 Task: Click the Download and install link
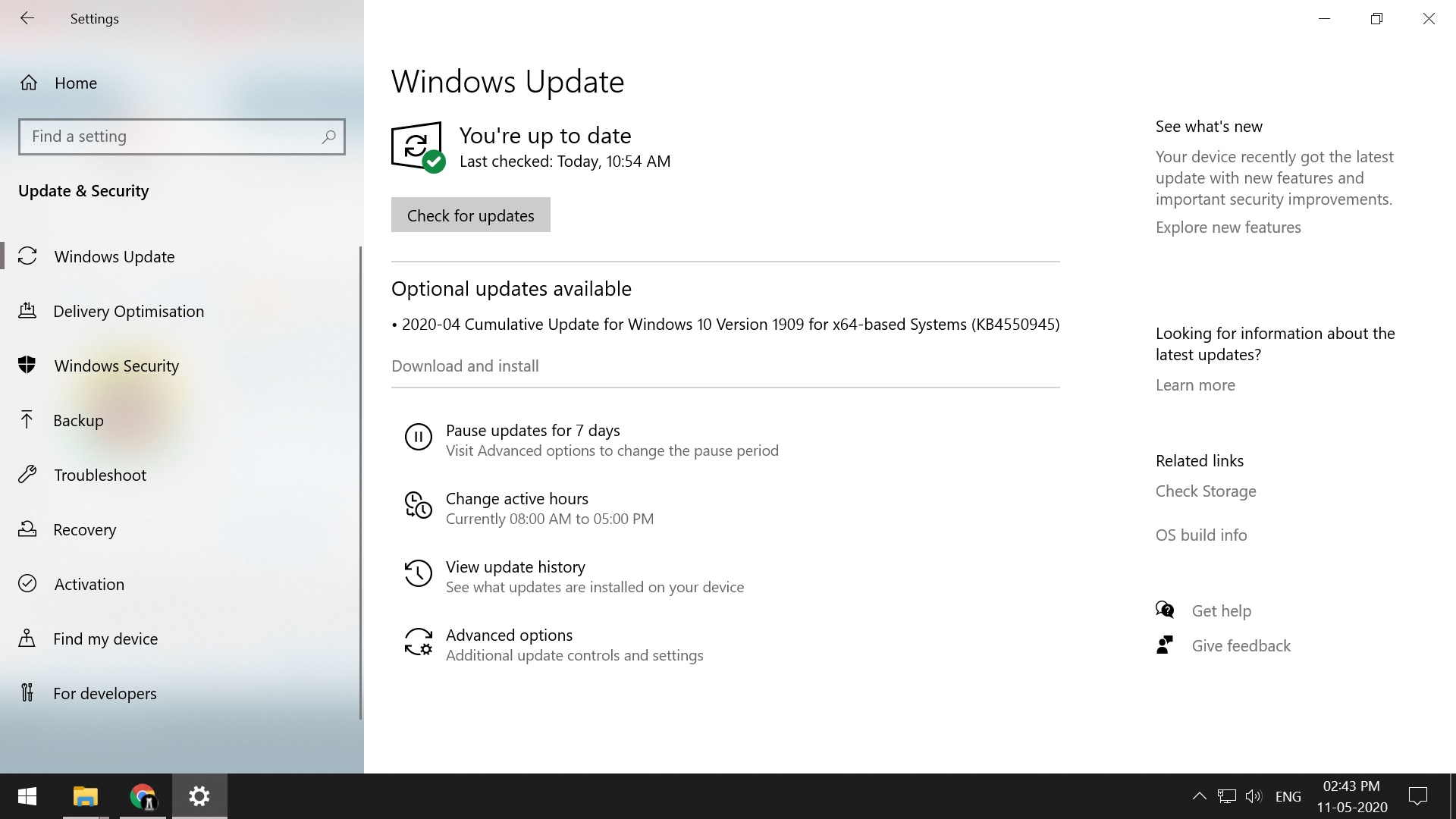pyautogui.click(x=465, y=366)
